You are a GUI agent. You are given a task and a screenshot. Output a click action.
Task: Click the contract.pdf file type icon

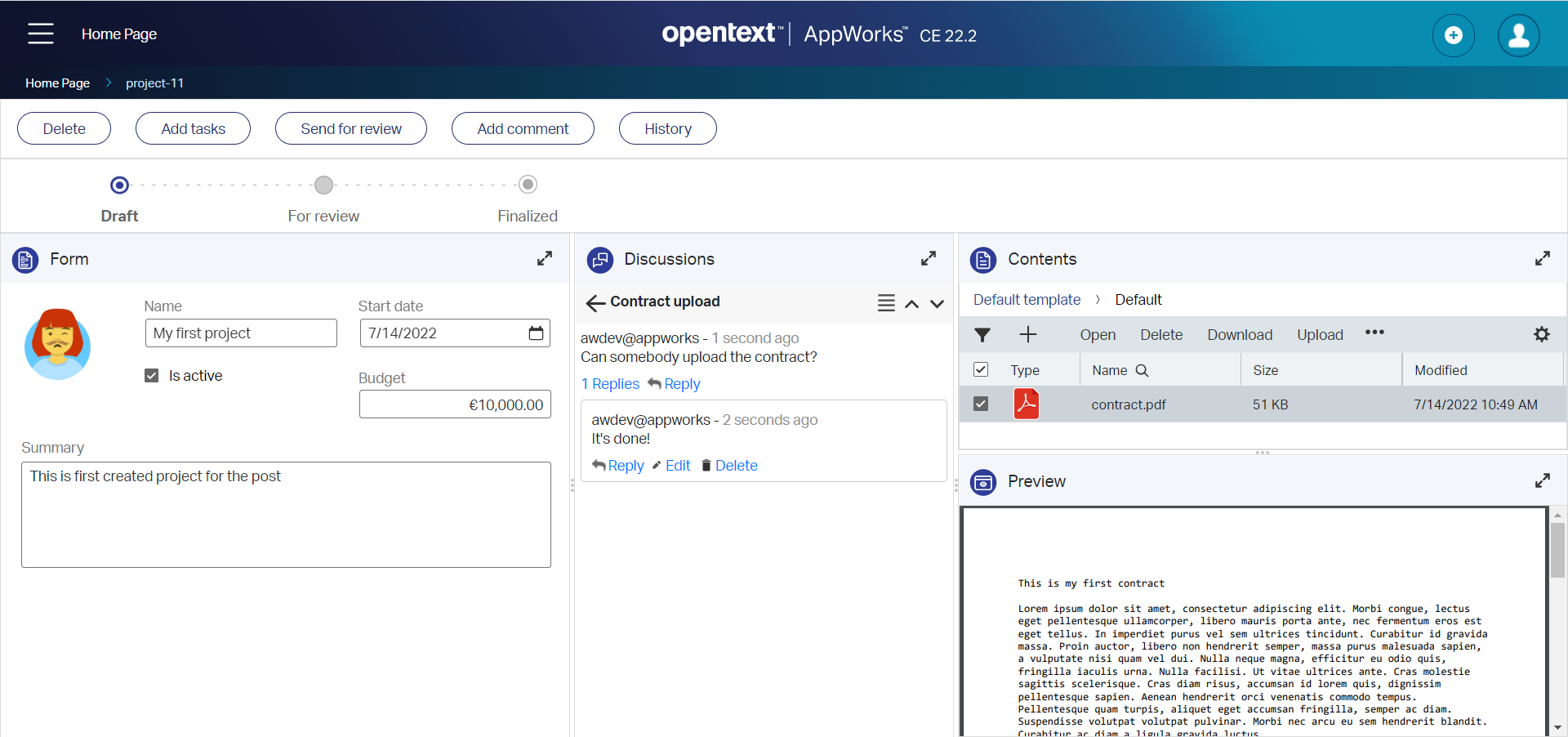[x=1026, y=404]
